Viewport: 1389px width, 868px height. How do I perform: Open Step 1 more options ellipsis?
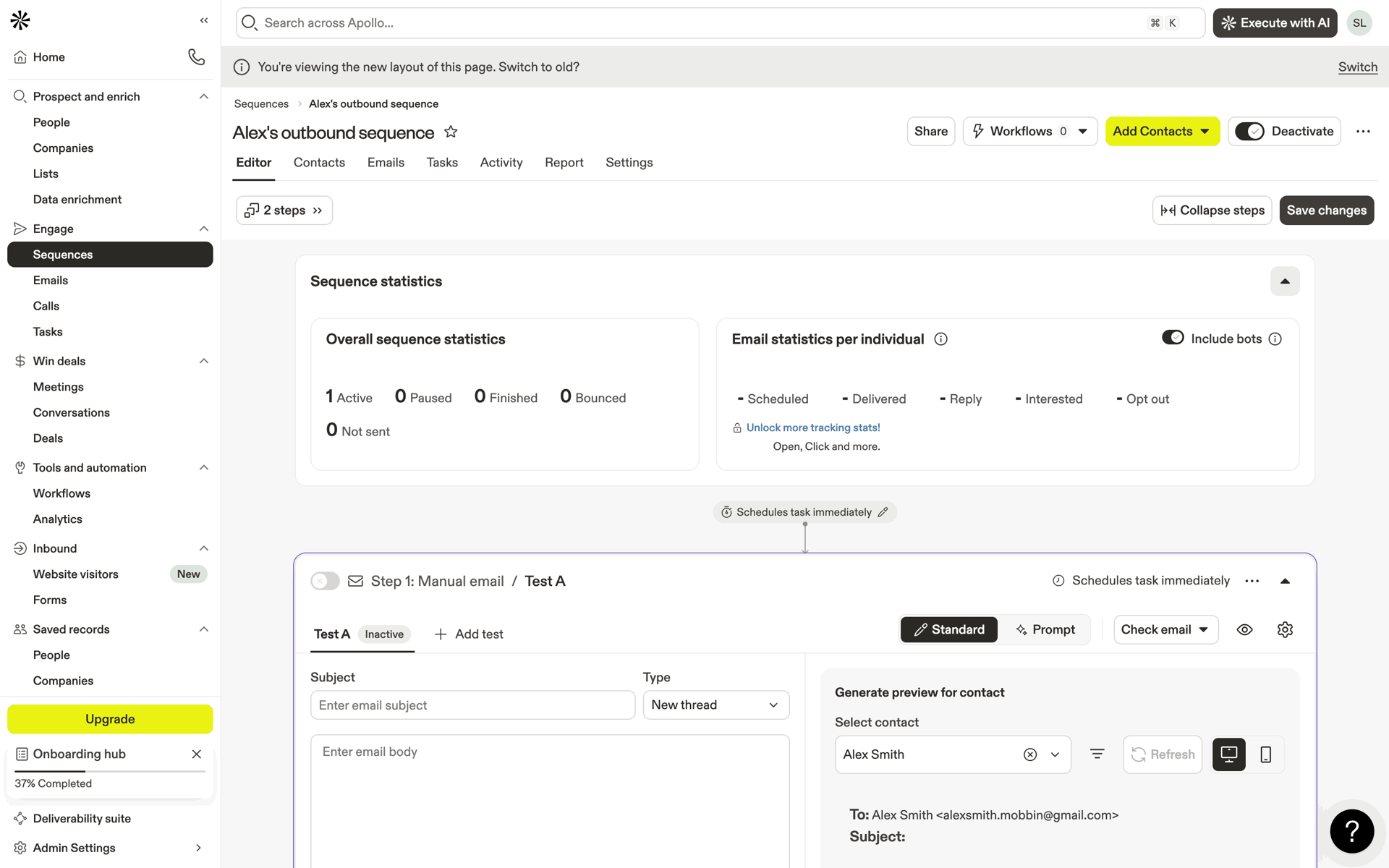click(1252, 581)
